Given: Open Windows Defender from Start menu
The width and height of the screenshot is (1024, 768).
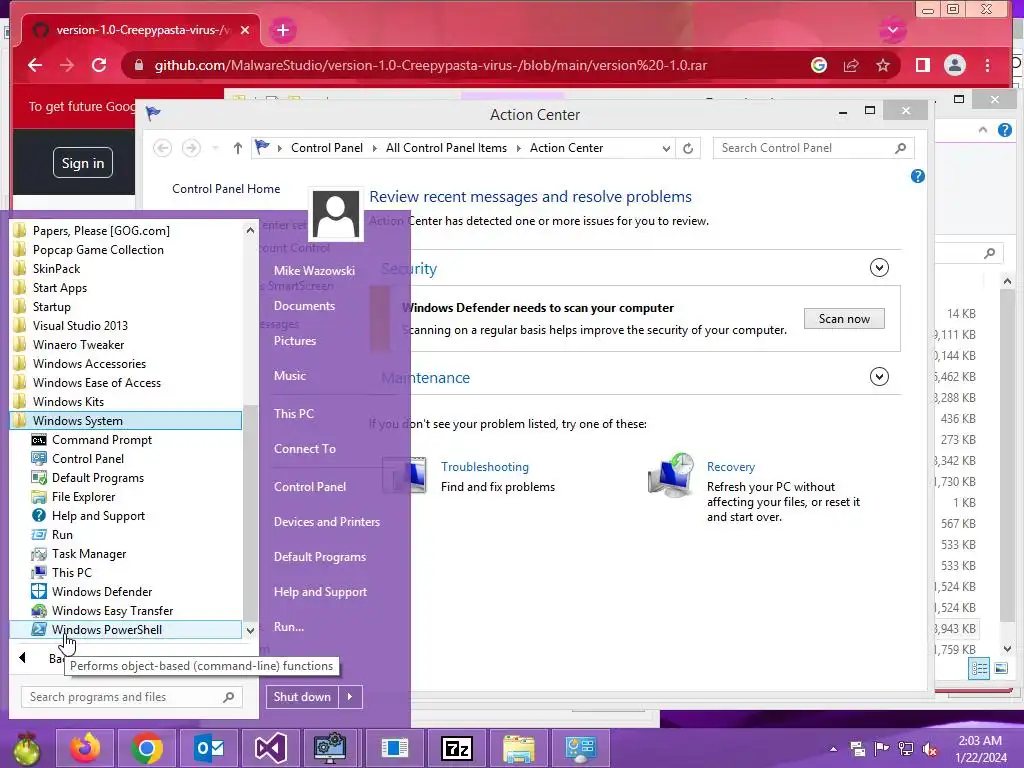Looking at the screenshot, I should point(126,591).
